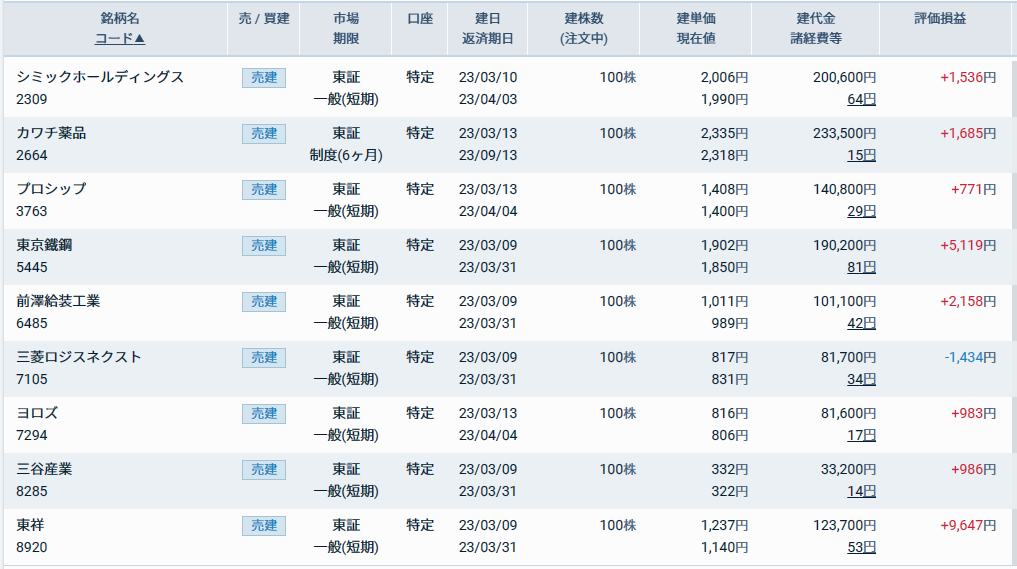Click loss value -1,434円
Screen dimensions: 1017x569
point(970,357)
